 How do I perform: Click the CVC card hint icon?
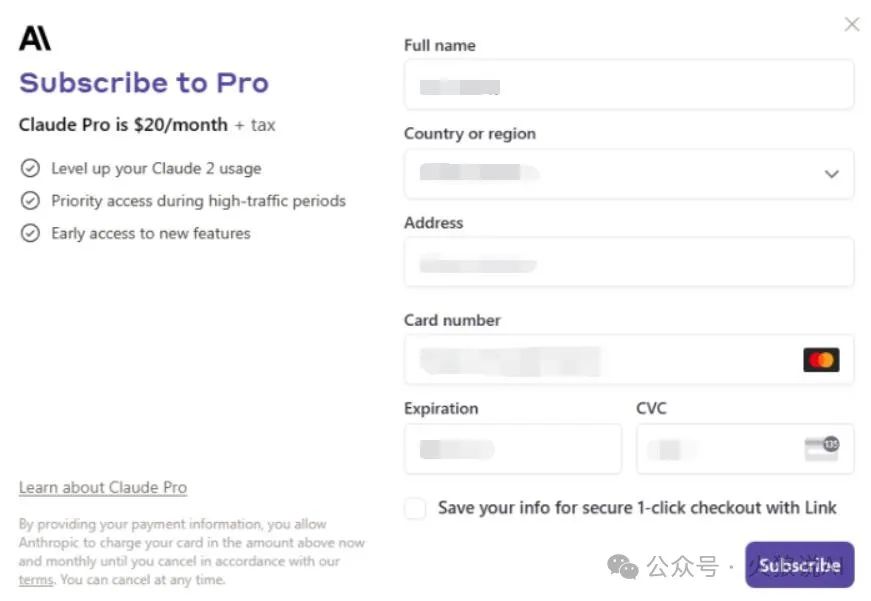pyautogui.click(x=822, y=449)
